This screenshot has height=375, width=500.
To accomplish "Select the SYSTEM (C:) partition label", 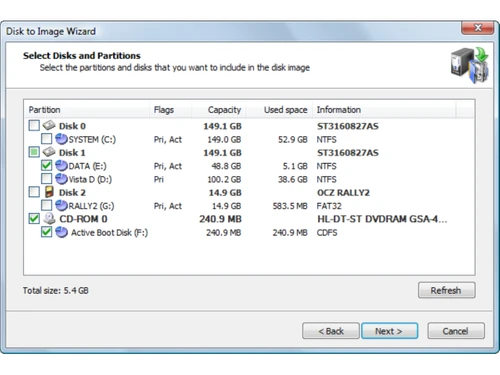I will tap(92, 139).
